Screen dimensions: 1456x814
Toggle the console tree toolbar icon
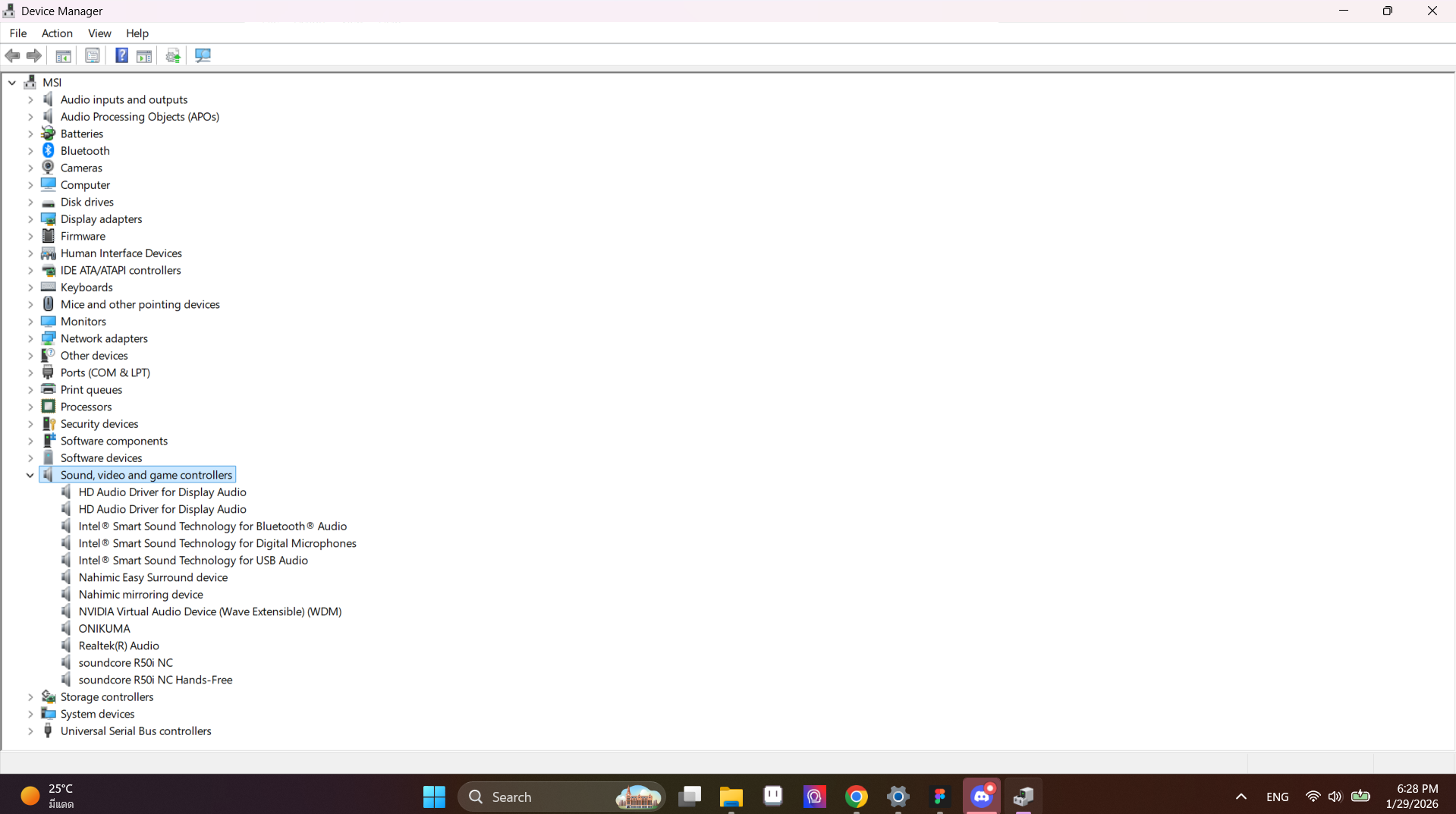click(x=64, y=55)
